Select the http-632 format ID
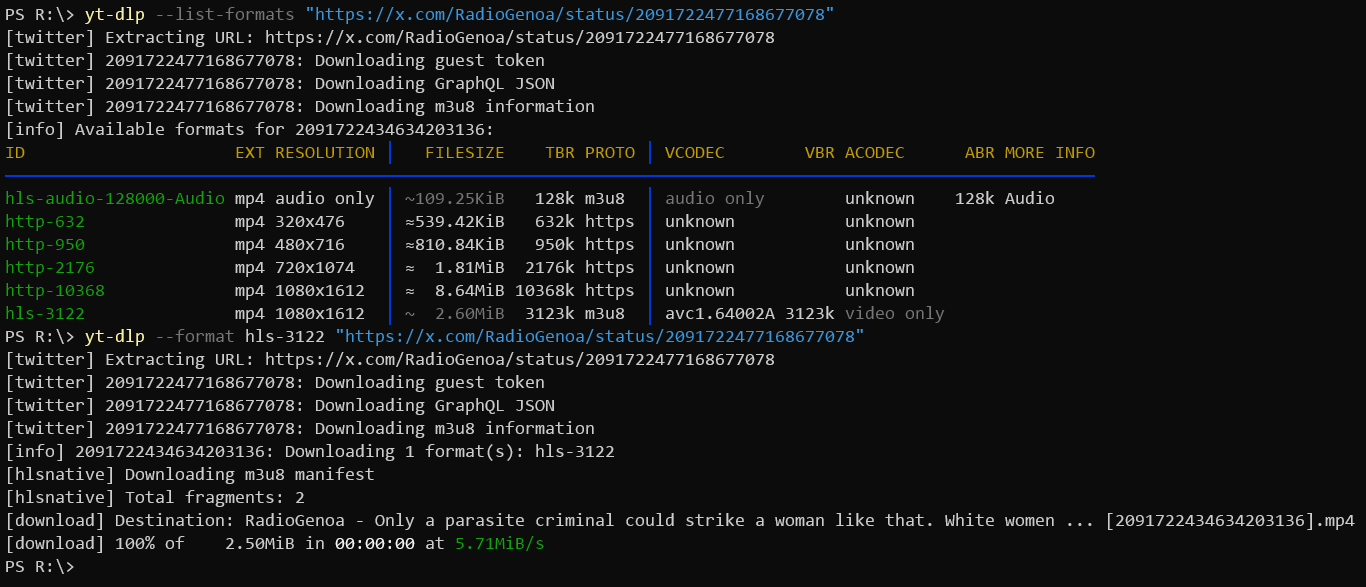Screen dimensions: 1366x587 click(45, 221)
